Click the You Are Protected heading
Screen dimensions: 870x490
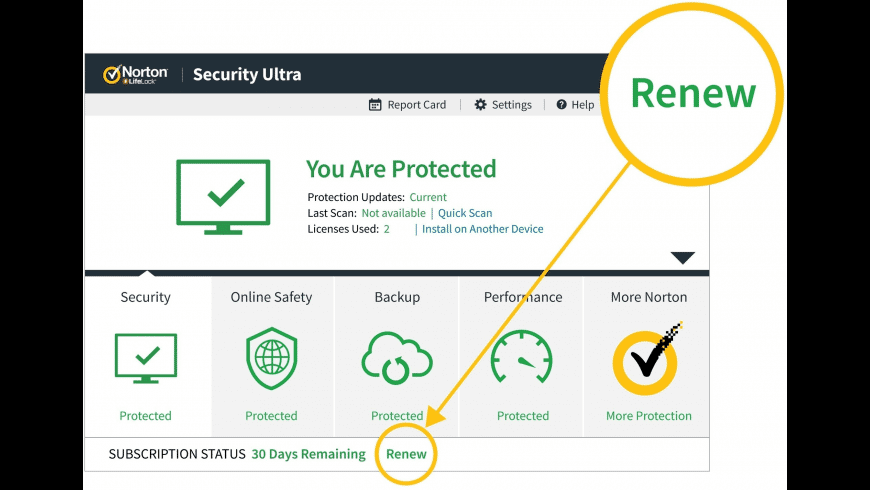[x=401, y=169]
